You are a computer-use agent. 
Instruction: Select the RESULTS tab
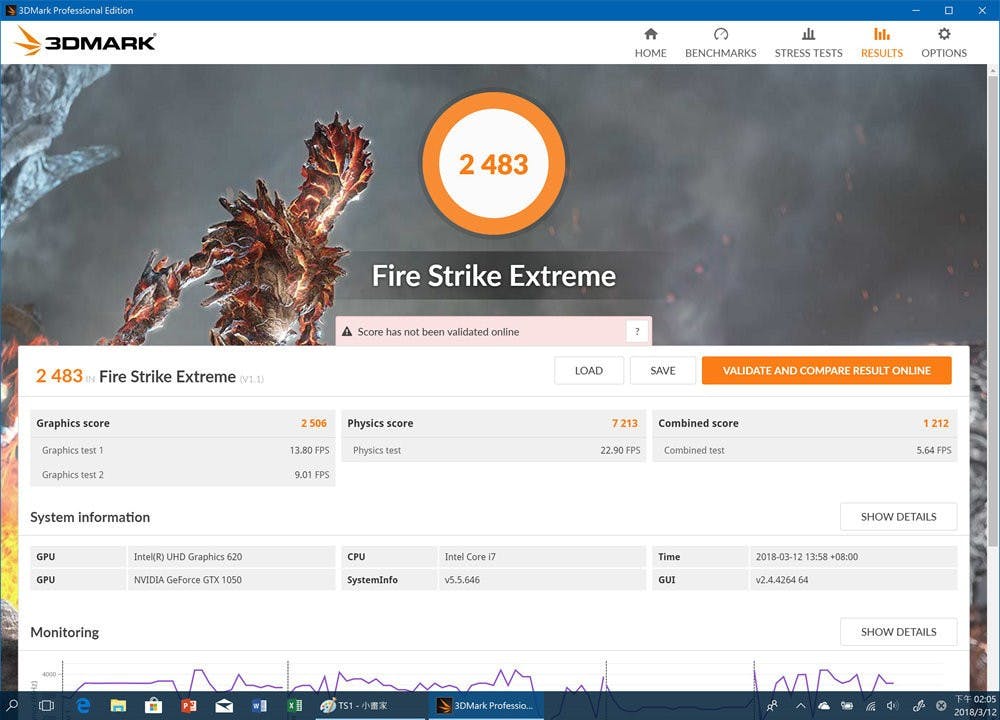[x=882, y=43]
